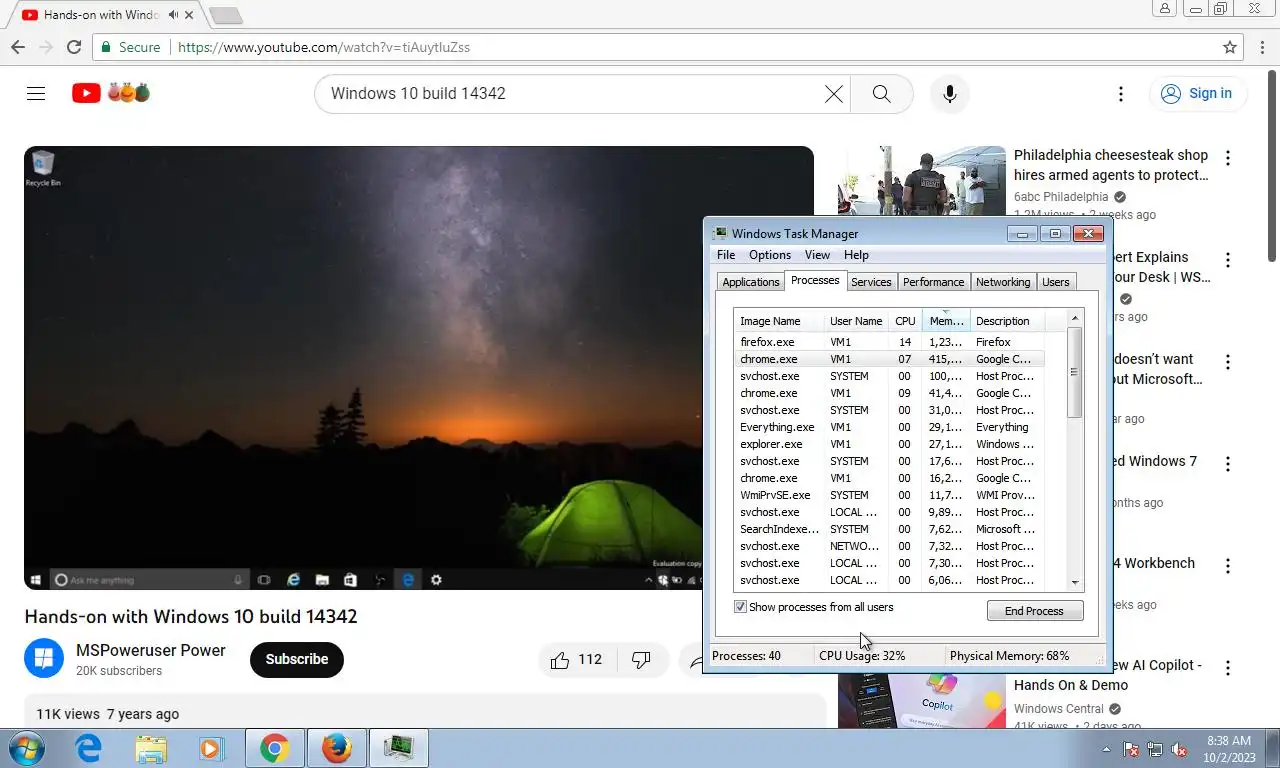The image size is (1280, 768).
Task: Sort processes by Image Name column
Action: (780, 321)
